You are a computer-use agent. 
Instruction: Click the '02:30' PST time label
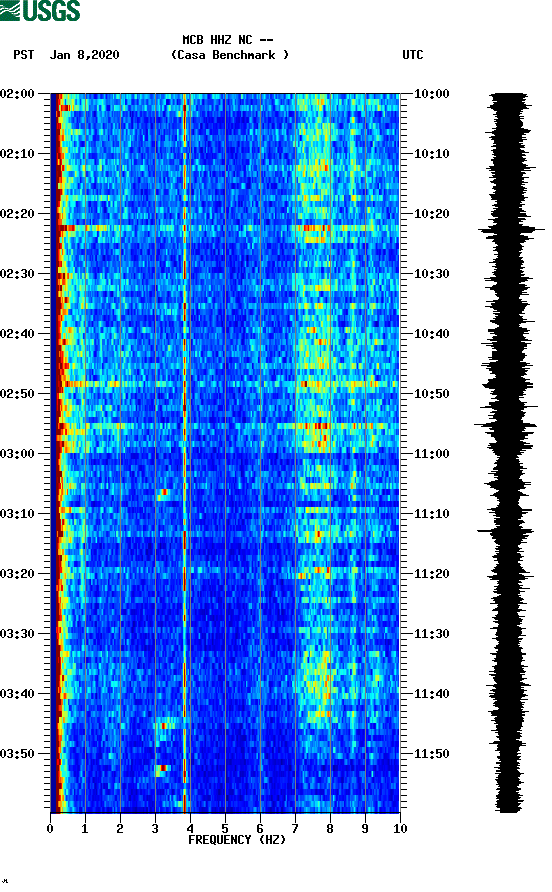[x=18, y=274]
